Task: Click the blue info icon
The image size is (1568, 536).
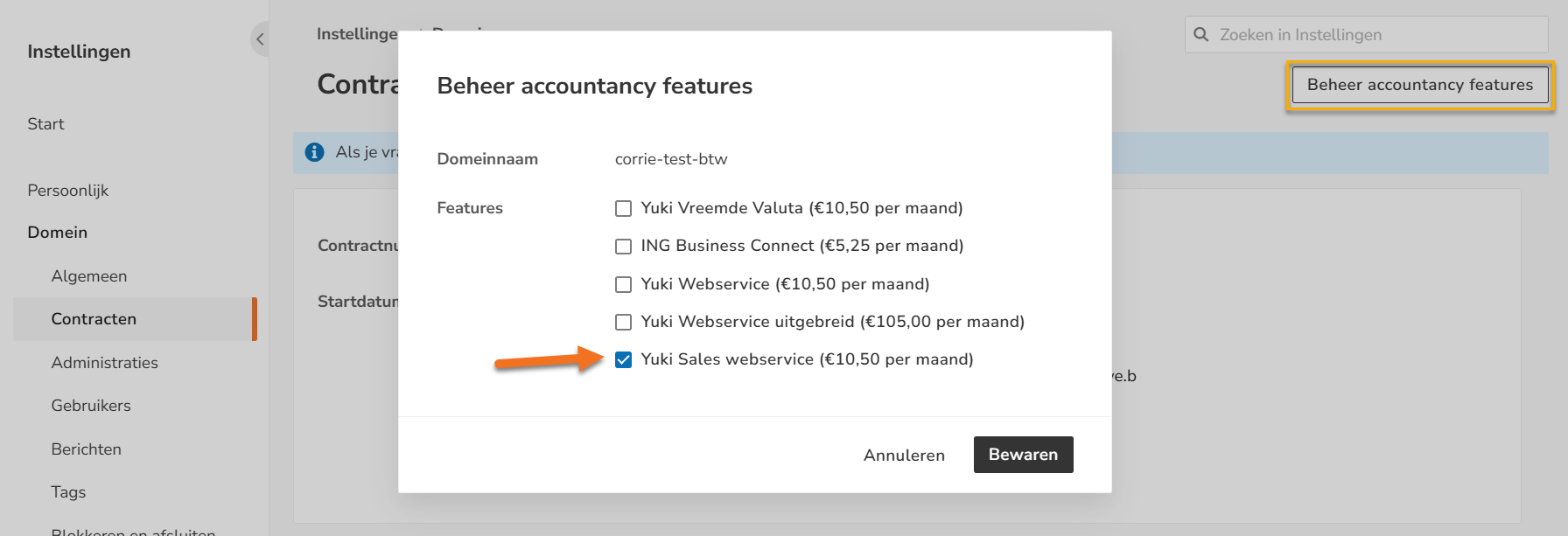Action: pyautogui.click(x=314, y=152)
